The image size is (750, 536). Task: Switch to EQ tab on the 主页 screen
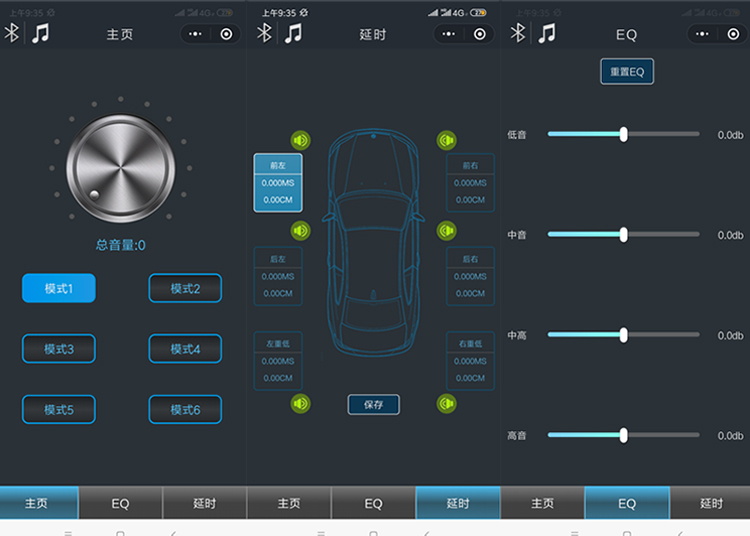pos(120,503)
